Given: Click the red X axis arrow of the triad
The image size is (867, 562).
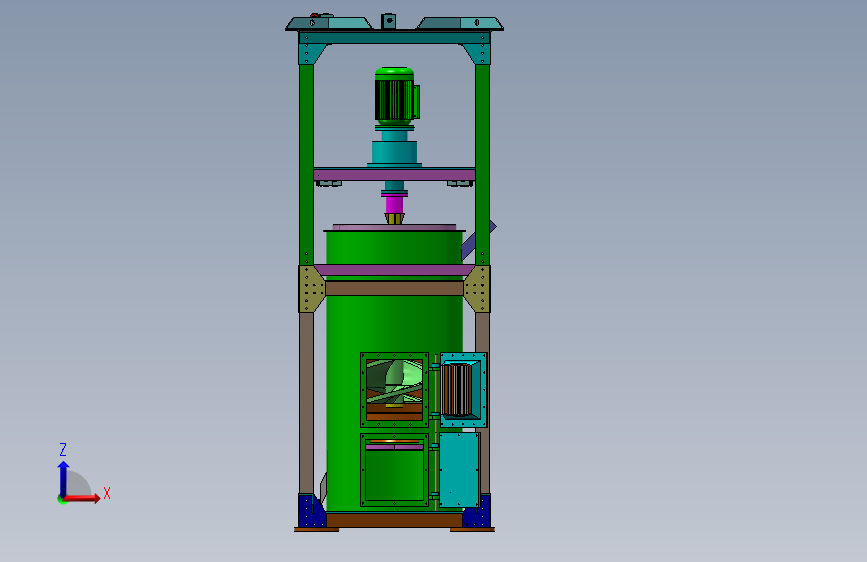Looking at the screenshot, I should (82, 498).
